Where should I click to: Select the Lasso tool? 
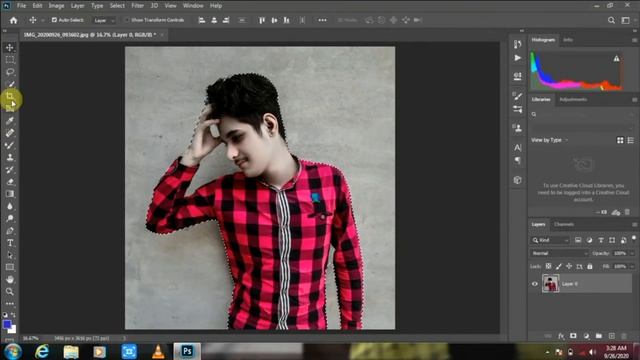coord(10,72)
